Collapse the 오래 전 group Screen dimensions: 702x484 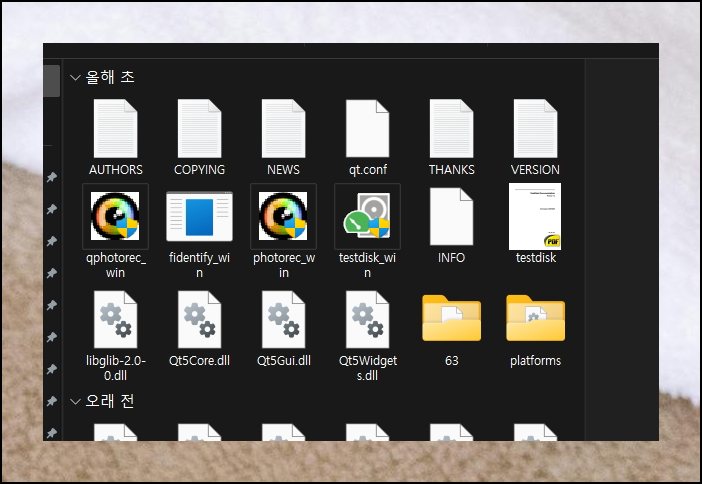pos(75,402)
